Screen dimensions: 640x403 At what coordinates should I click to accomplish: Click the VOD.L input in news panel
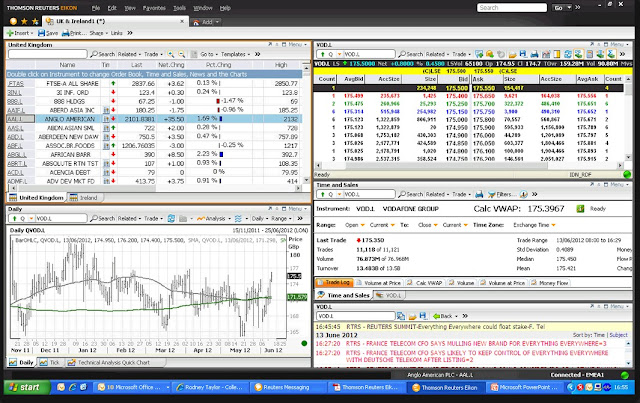click(356, 316)
